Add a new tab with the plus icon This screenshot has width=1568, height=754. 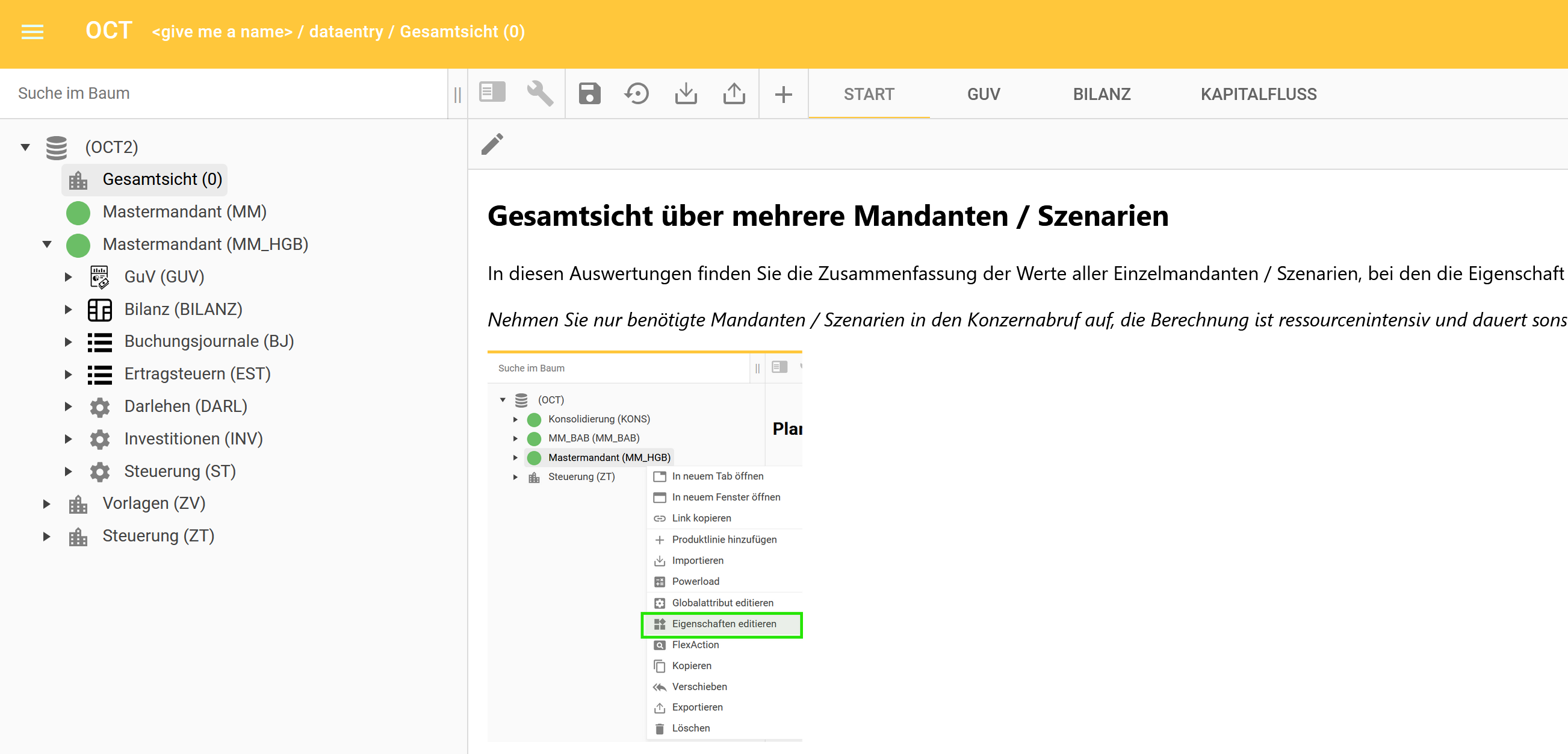782,93
